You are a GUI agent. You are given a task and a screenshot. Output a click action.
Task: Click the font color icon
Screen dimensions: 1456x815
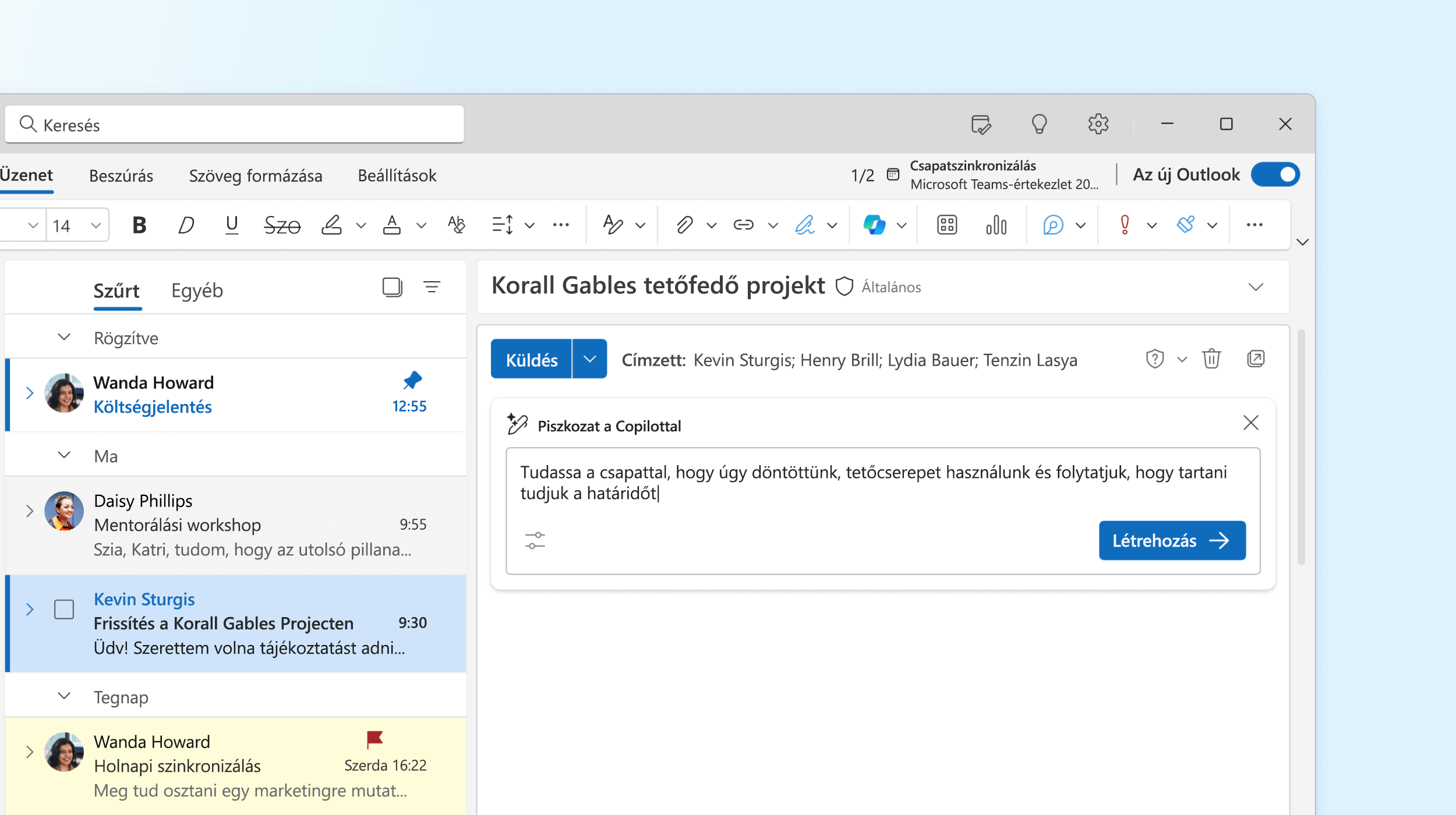[392, 225]
